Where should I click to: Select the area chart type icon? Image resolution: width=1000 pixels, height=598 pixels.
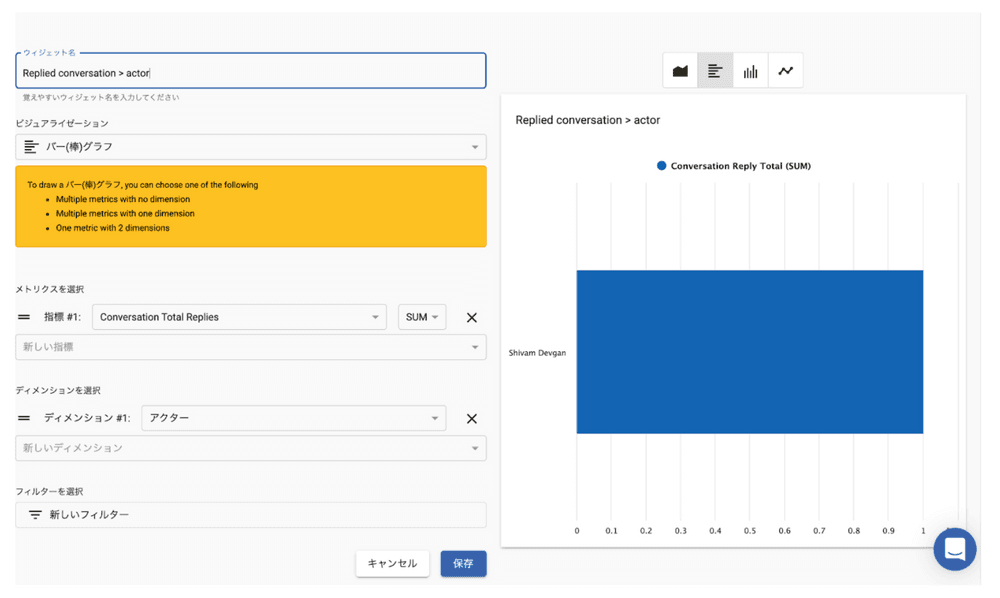point(680,71)
